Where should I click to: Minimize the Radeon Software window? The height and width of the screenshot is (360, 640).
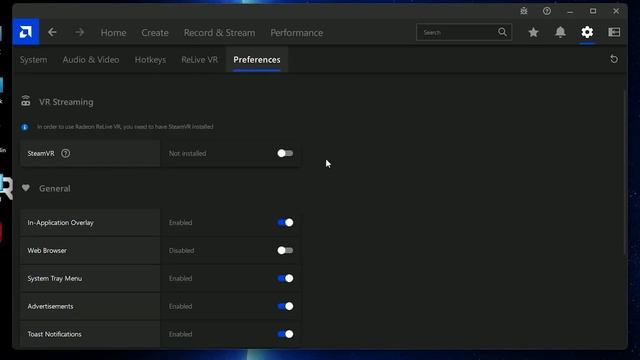point(570,11)
